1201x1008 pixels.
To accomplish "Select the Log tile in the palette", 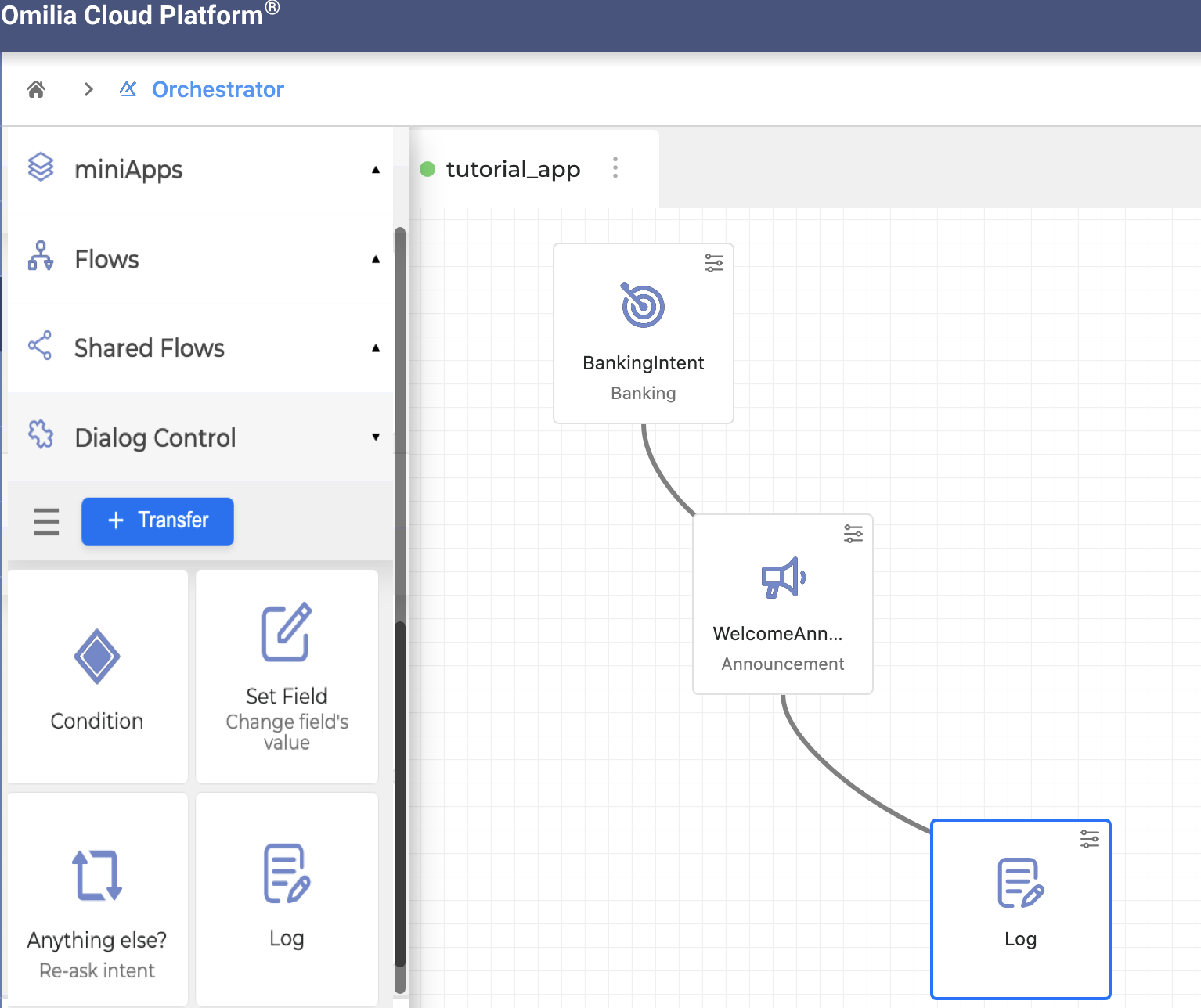I will coord(287,898).
